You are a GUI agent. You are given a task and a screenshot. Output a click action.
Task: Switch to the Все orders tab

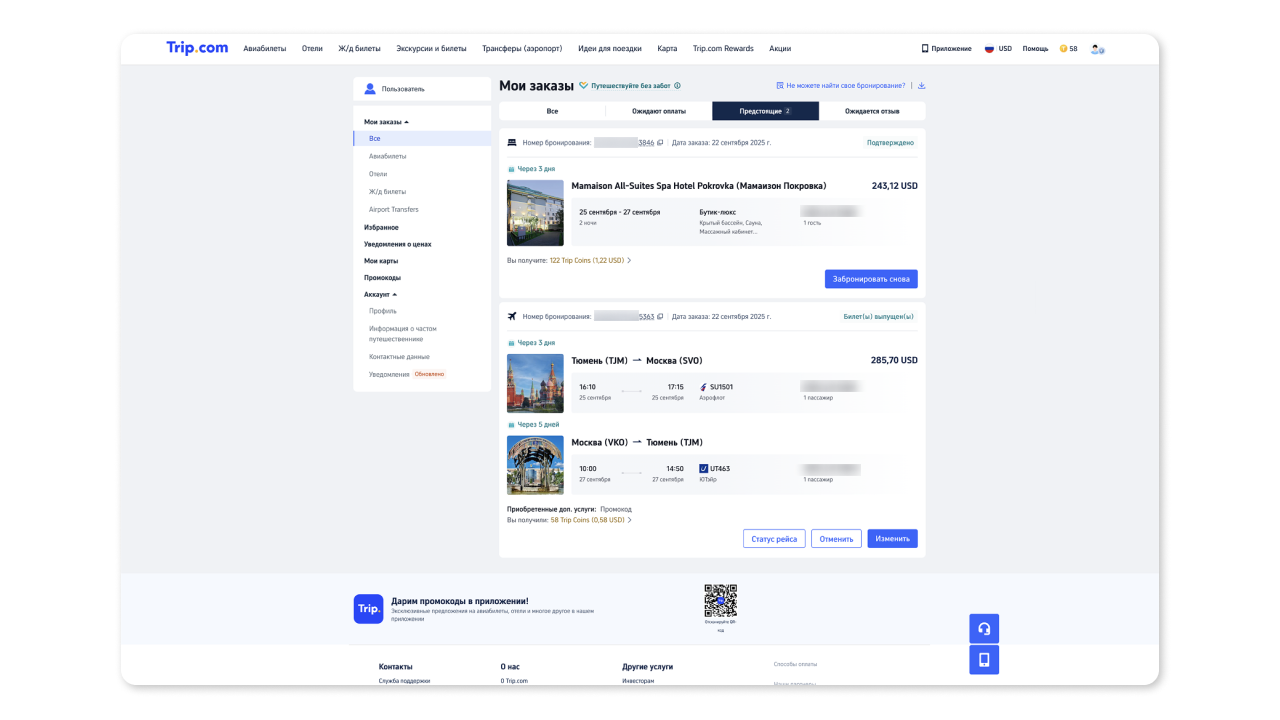coord(552,111)
